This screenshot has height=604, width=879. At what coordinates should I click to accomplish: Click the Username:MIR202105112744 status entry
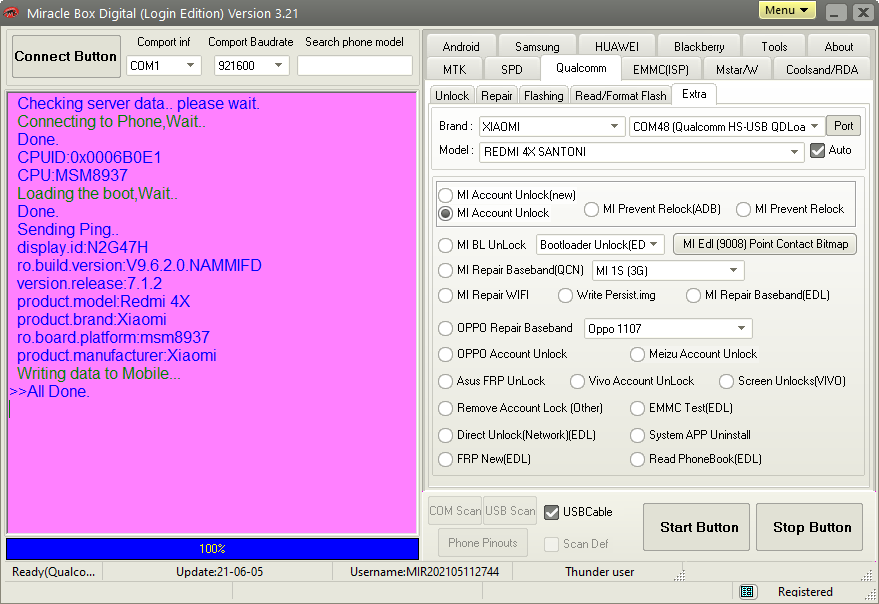coord(424,572)
